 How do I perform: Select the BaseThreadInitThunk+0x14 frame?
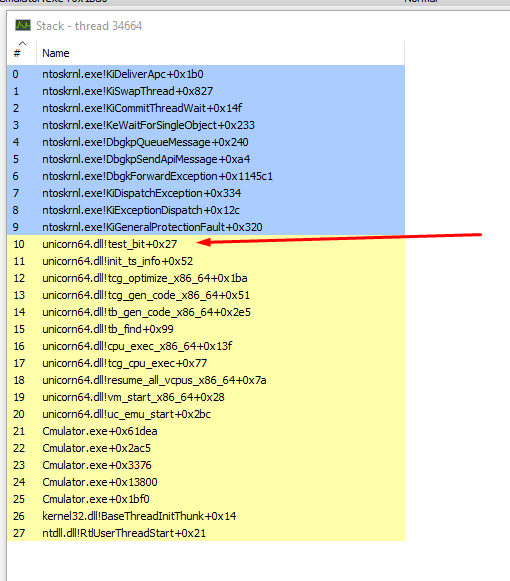(x=206, y=517)
